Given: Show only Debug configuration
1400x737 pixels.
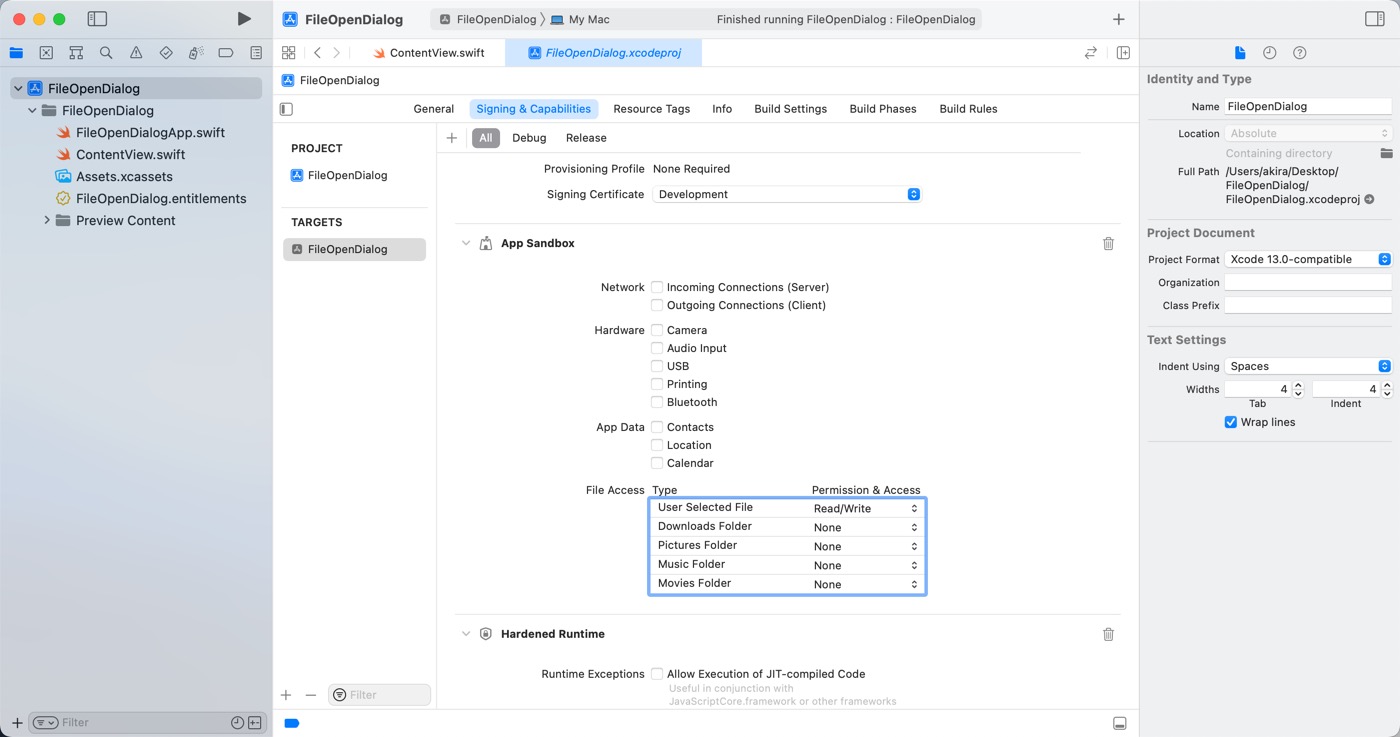Looking at the screenshot, I should (x=529, y=138).
